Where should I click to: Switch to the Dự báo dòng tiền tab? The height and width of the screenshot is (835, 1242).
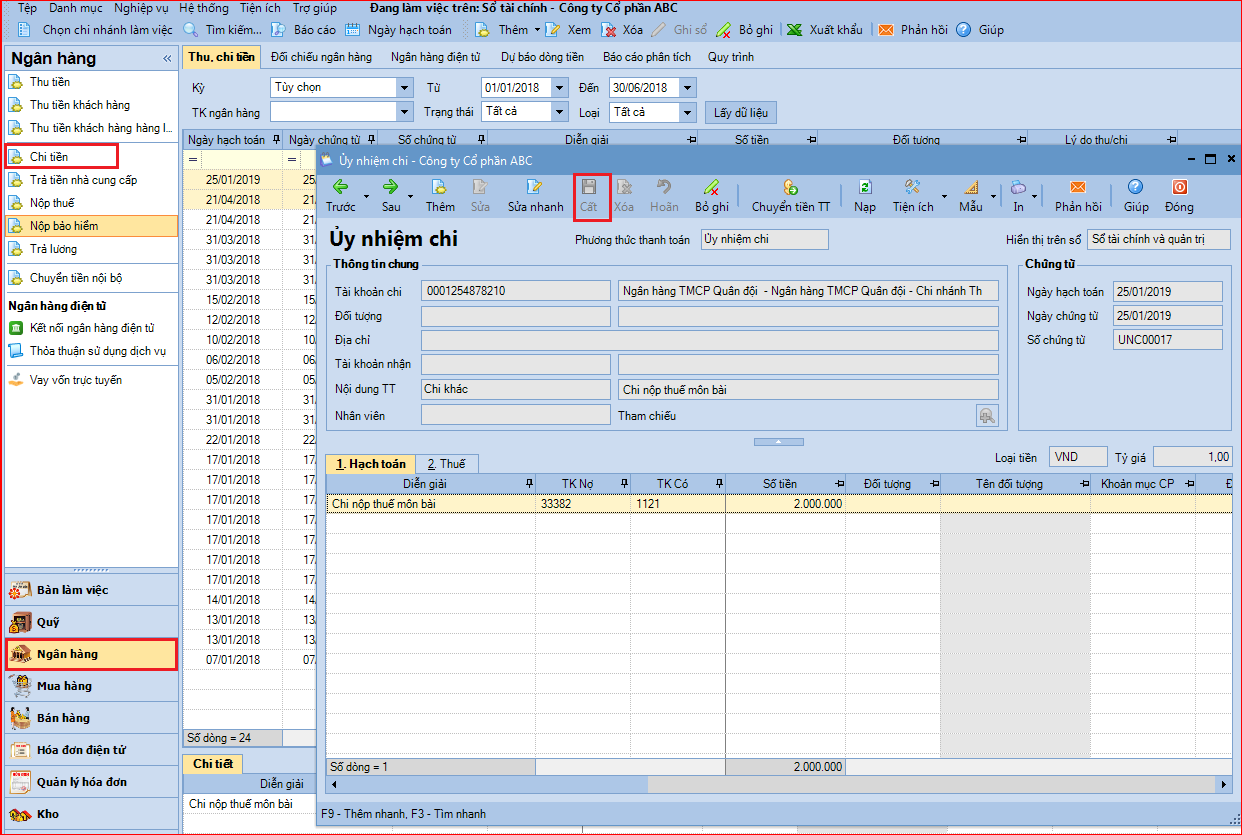tap(543, 57)
